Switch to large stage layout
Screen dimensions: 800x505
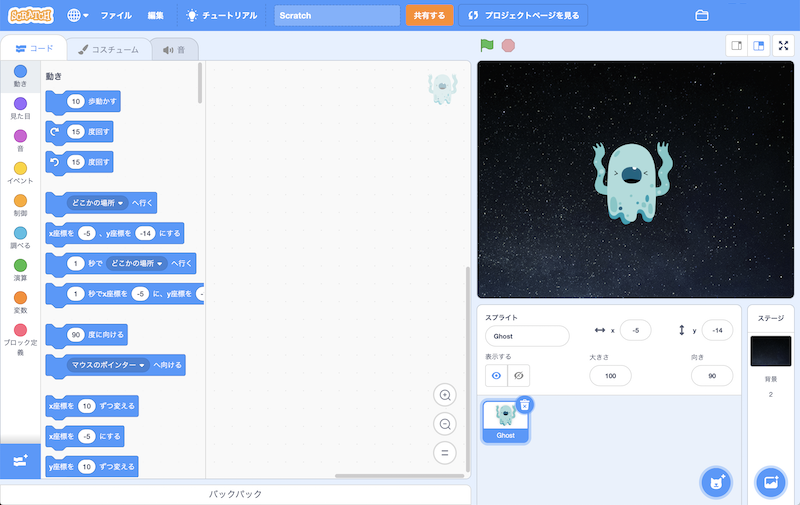(759, 46)
